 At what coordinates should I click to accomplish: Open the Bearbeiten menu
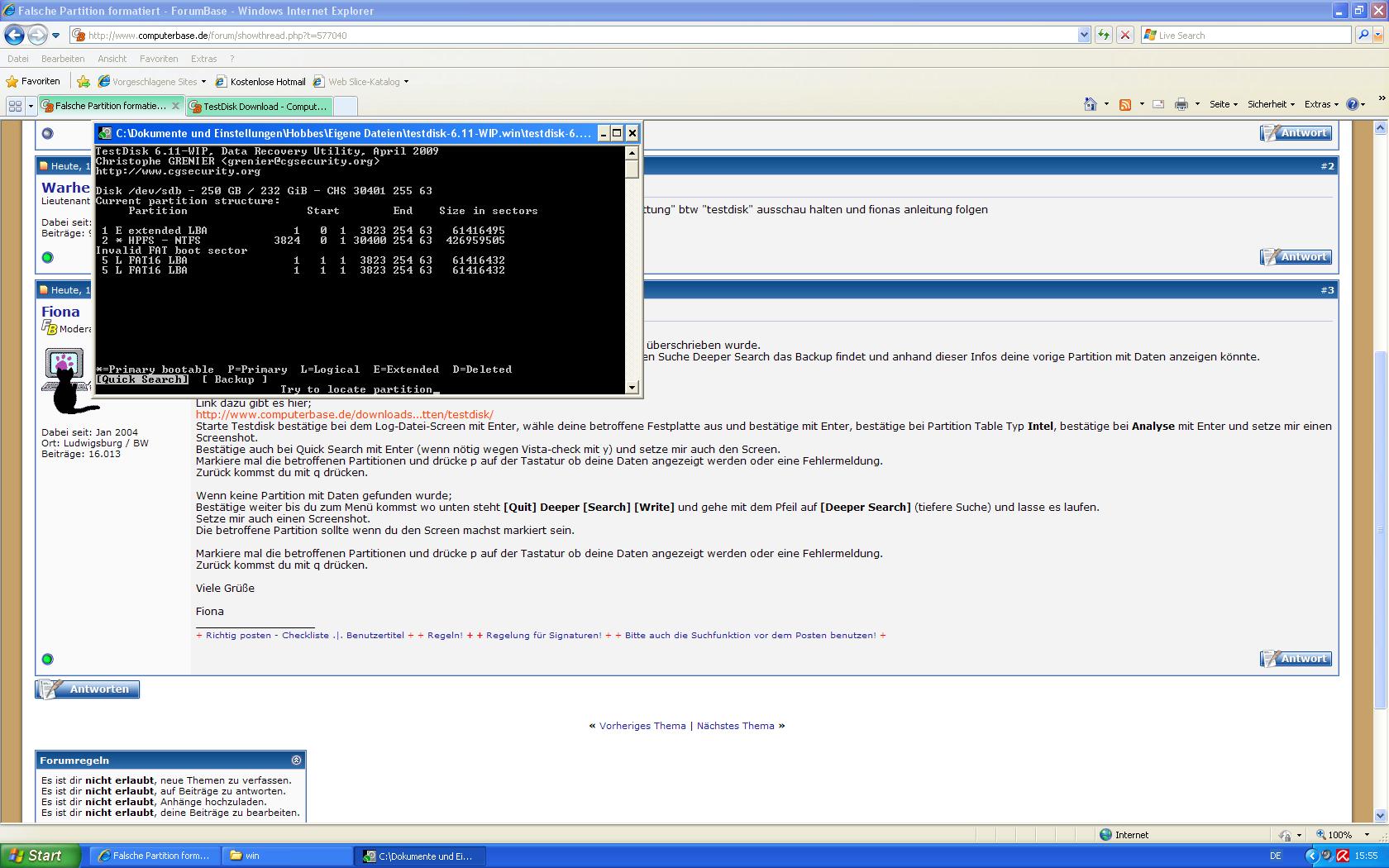(63, 59)
